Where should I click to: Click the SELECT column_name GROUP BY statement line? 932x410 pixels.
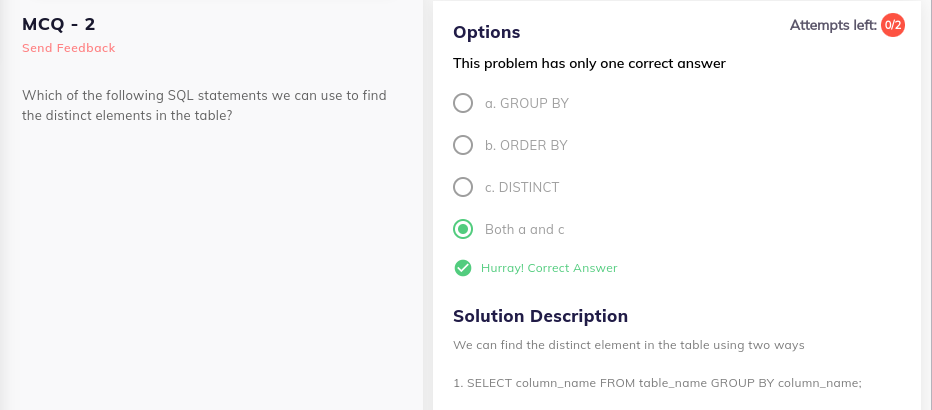point(657,383)
